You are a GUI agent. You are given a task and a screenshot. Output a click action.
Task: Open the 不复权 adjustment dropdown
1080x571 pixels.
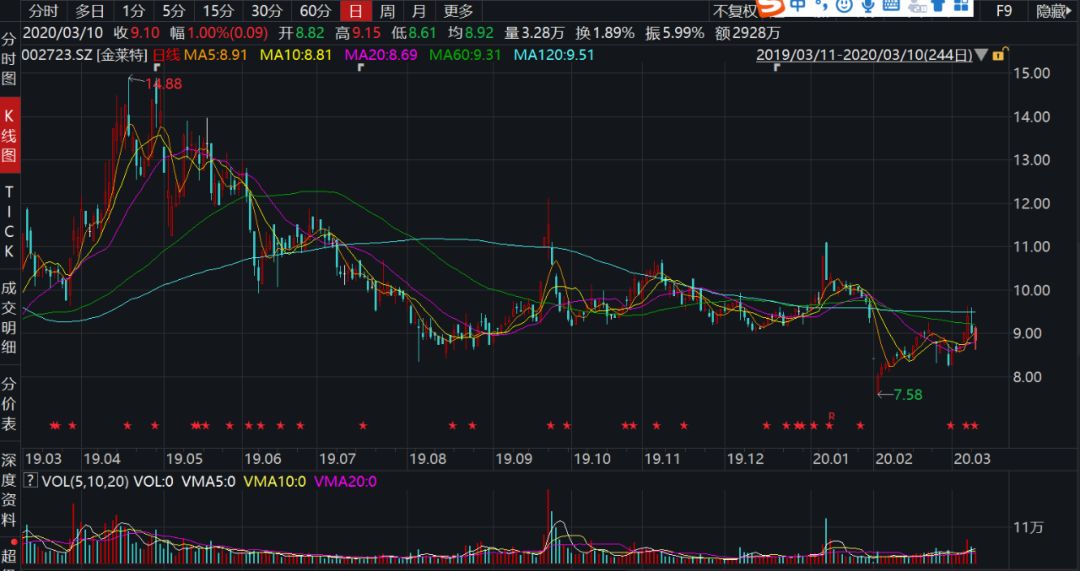735,12
